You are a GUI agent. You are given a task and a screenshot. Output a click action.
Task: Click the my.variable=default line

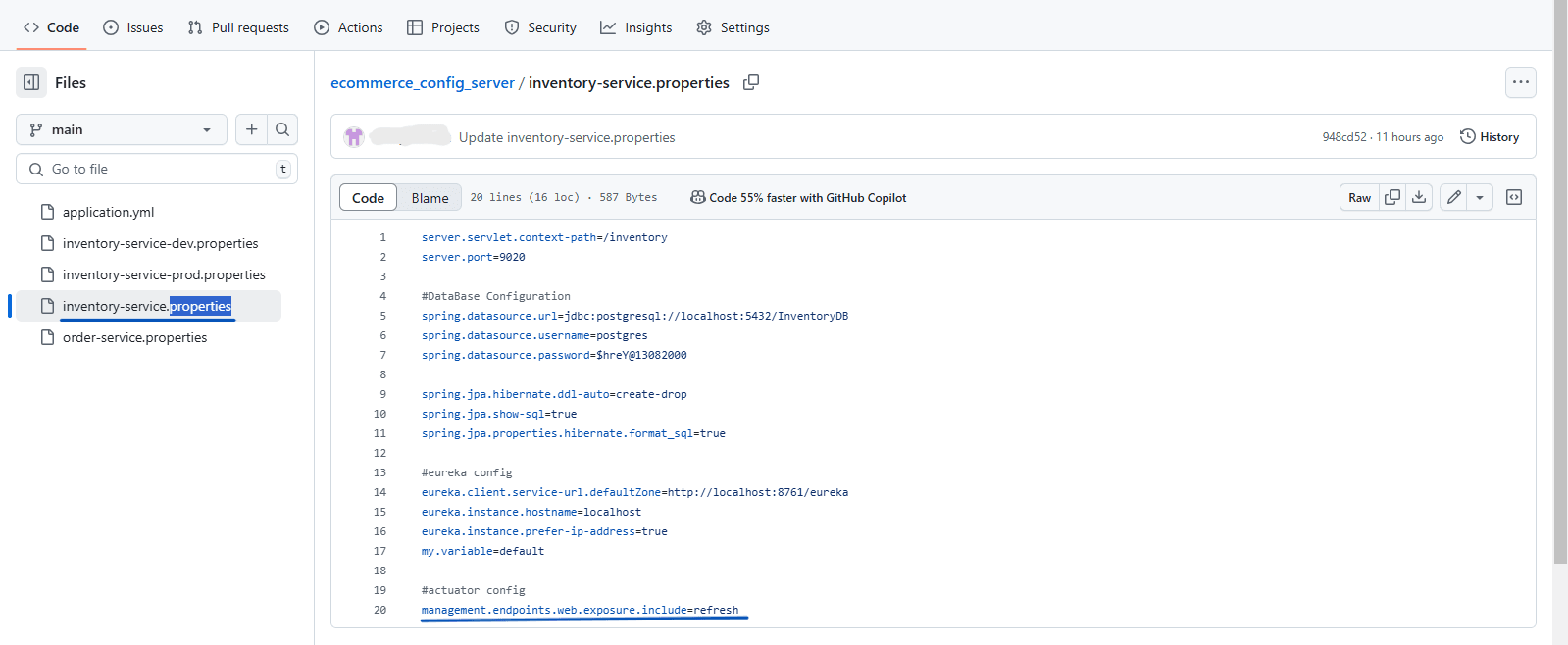[x=482, y=551]
